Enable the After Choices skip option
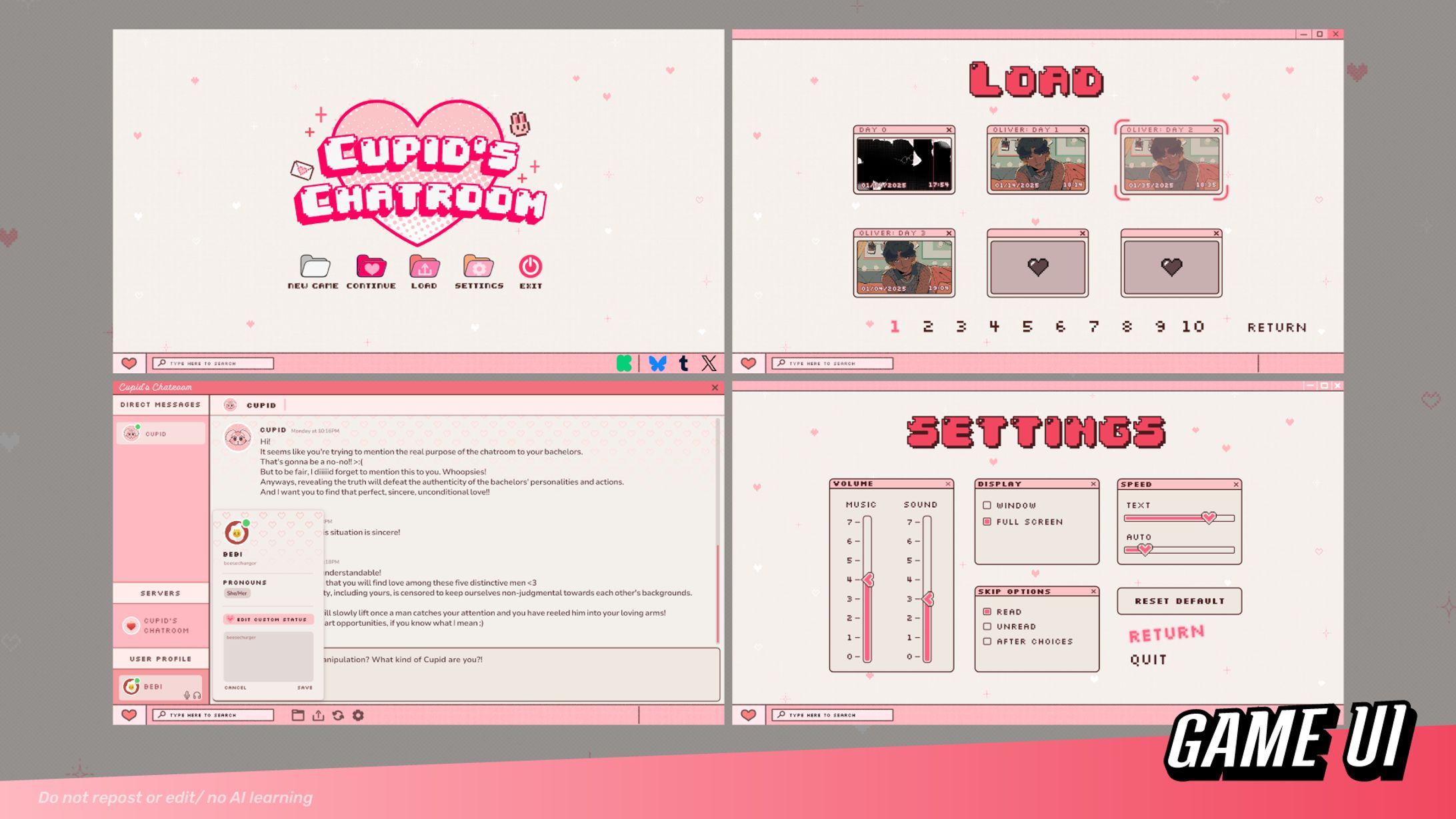1456x819 pixels. coord(987,641)
